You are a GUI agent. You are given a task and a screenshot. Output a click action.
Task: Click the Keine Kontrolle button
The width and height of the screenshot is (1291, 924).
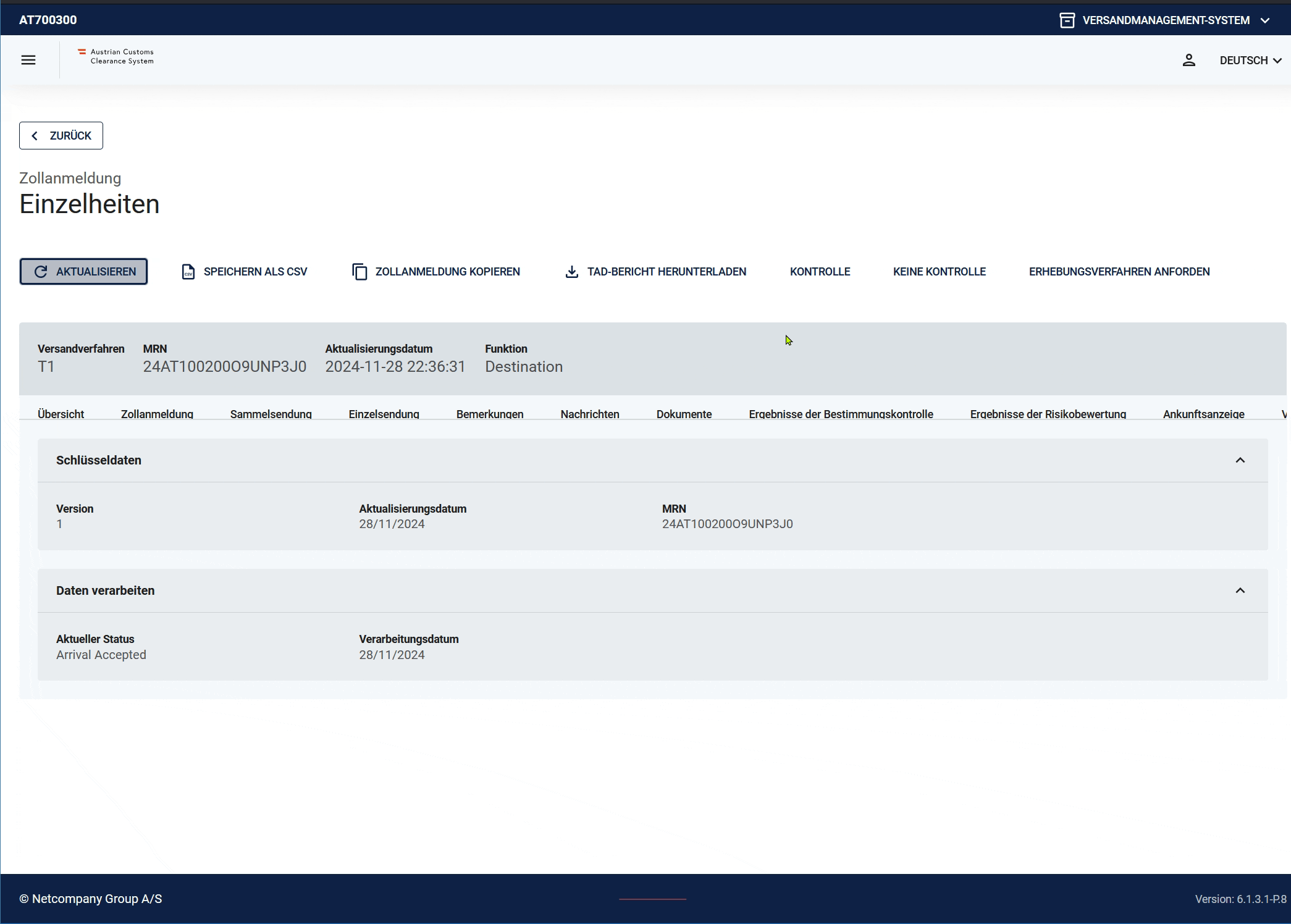click(939, 272)
